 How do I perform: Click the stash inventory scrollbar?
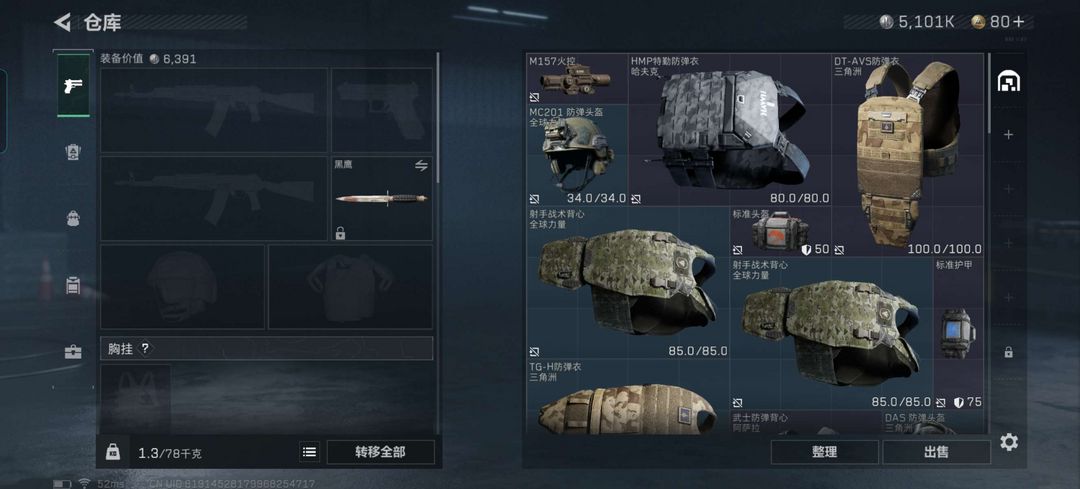pyautogui.click(x=990, y=92)
